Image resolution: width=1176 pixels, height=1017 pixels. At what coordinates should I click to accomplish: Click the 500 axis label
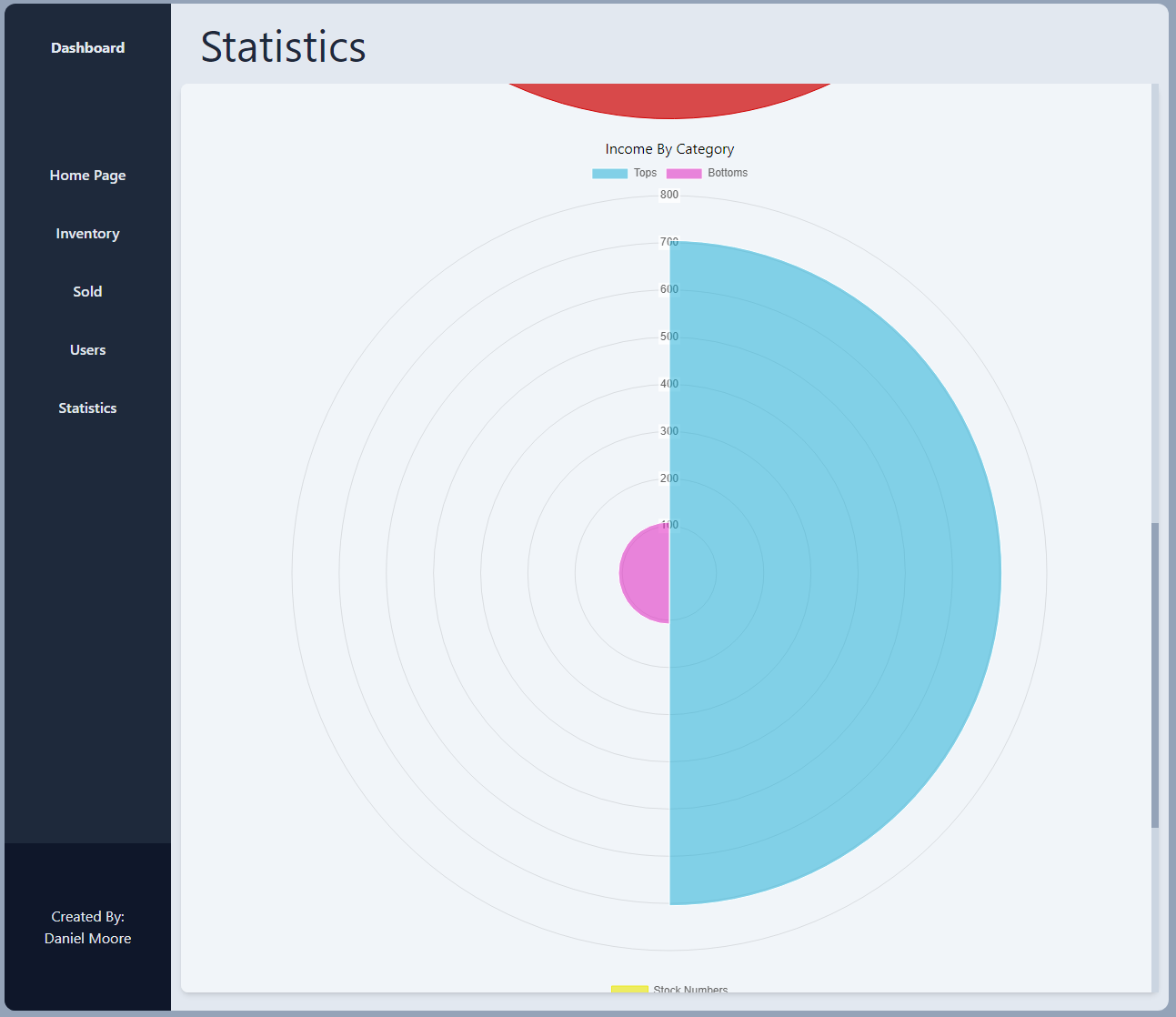pos(669,337)
